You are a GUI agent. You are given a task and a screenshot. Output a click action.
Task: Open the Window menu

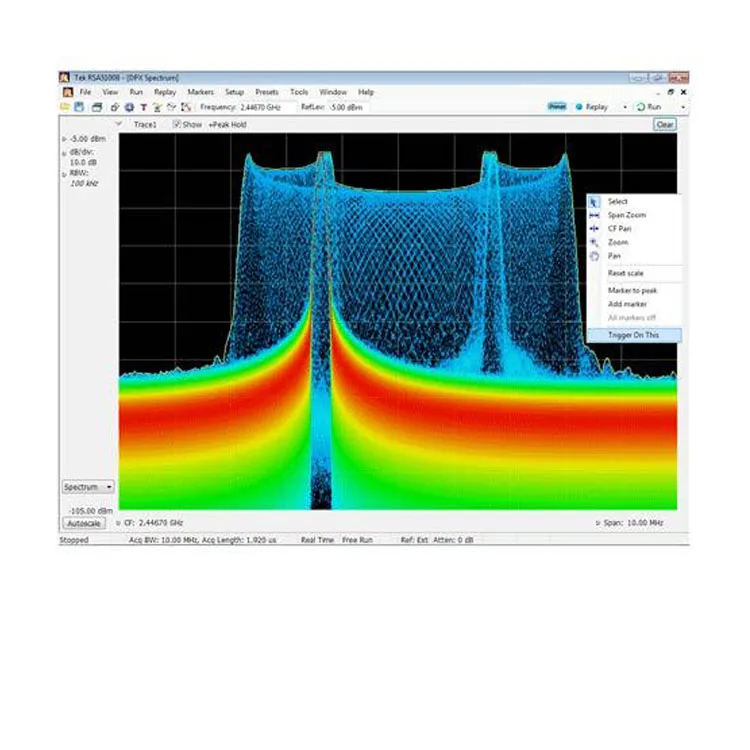coord(333,92)
